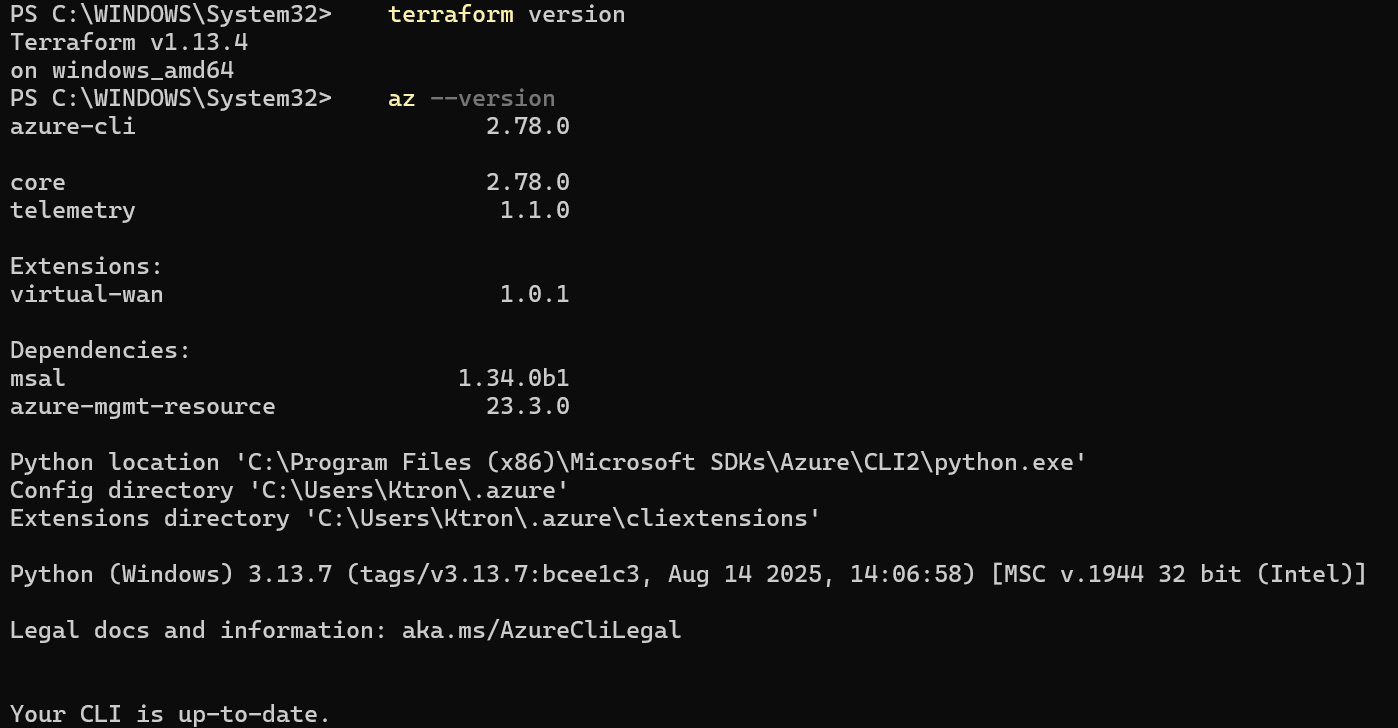Image resolution: width=1398 pixels, height=728 pixels.
Task: Click the "Extensions:" heading
Action: (86, 266)
